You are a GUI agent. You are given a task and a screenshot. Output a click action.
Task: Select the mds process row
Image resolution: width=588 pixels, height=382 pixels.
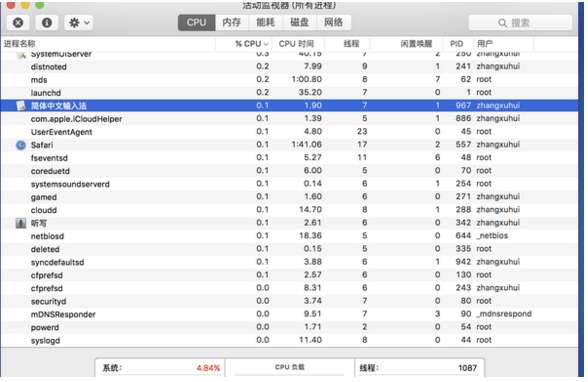tap(289, 79)
